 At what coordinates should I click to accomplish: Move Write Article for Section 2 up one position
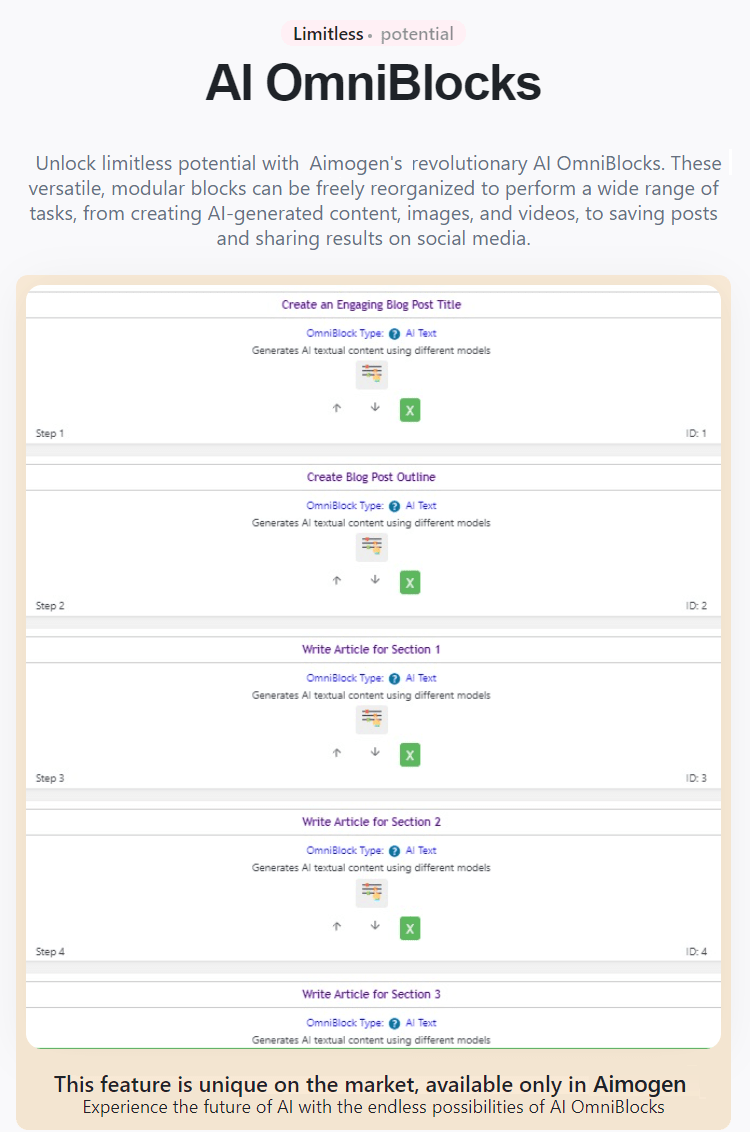337,926
